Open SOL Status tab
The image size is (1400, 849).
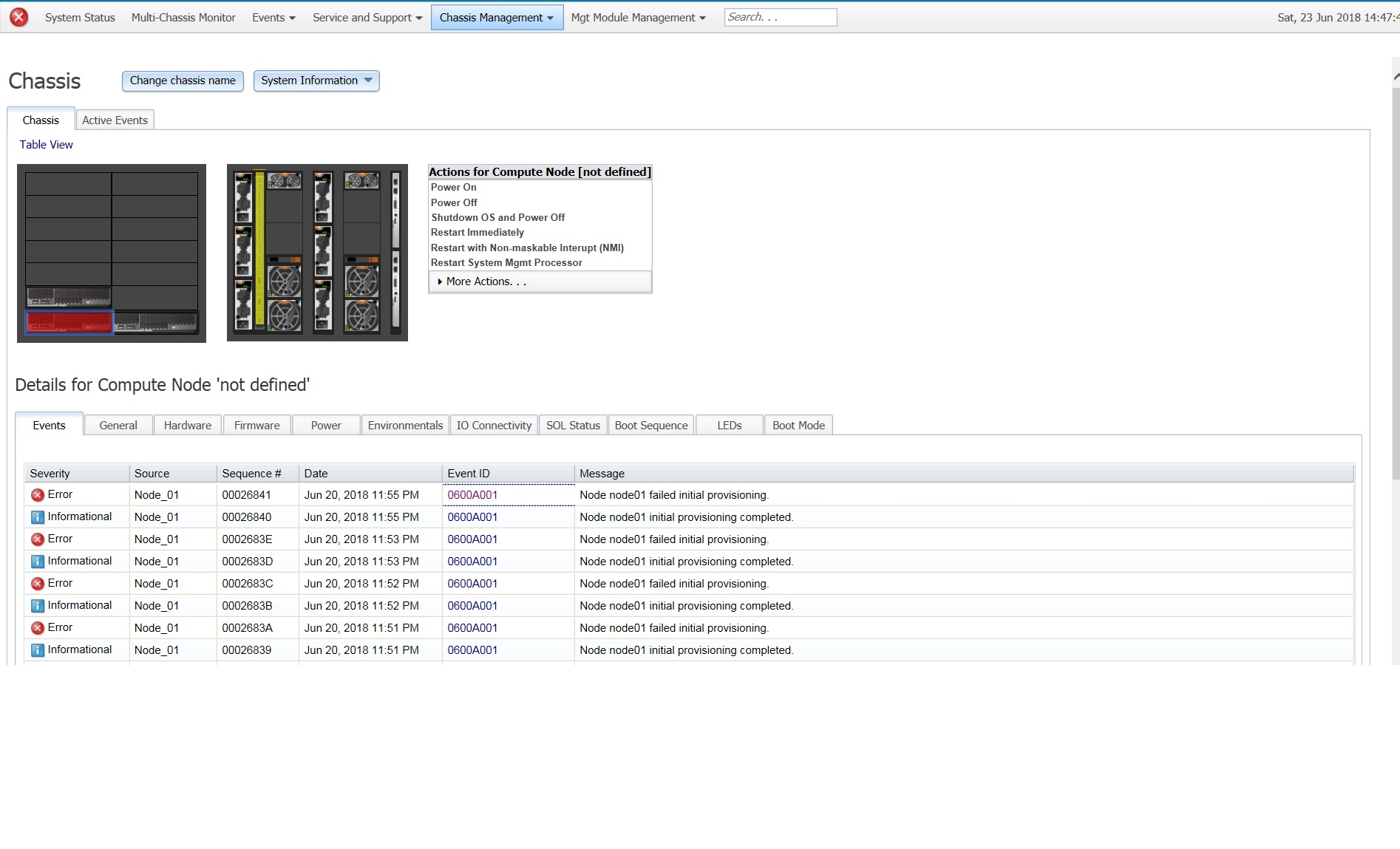pyautogui.click(x=573, y=425)
